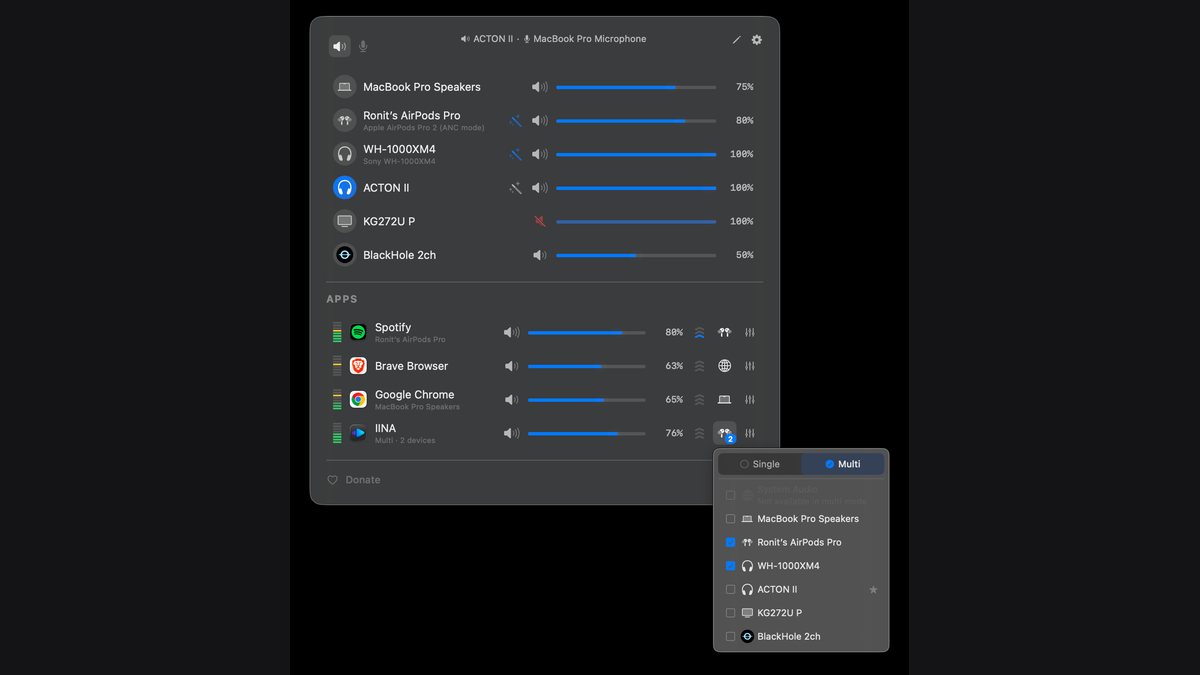Click the highlighted ACTON II headphone icon

345,188
